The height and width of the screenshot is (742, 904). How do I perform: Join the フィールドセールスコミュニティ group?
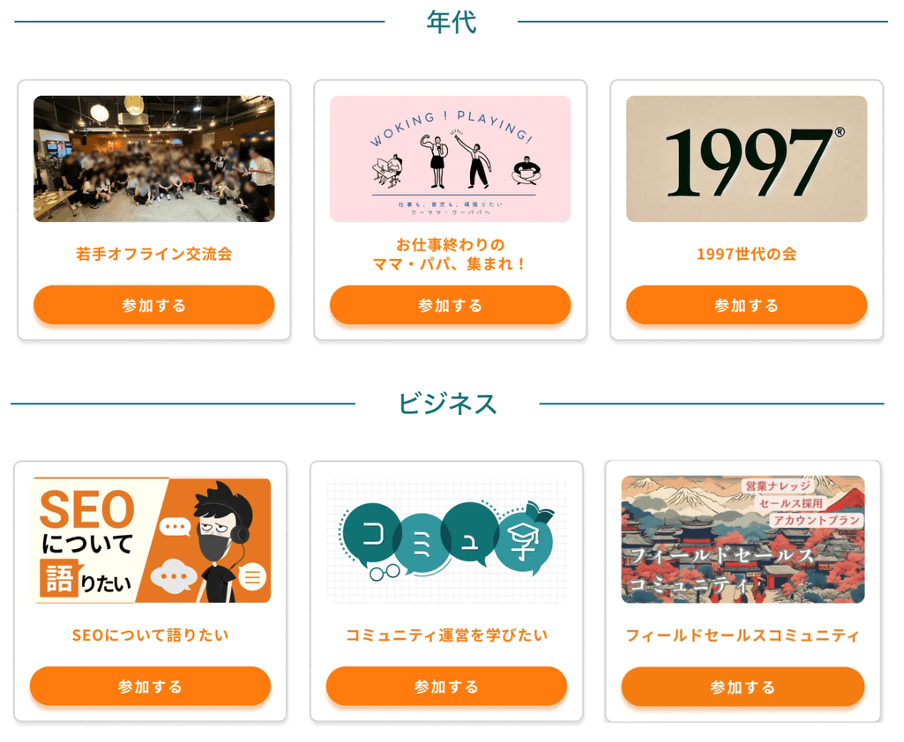coord(743,687)
